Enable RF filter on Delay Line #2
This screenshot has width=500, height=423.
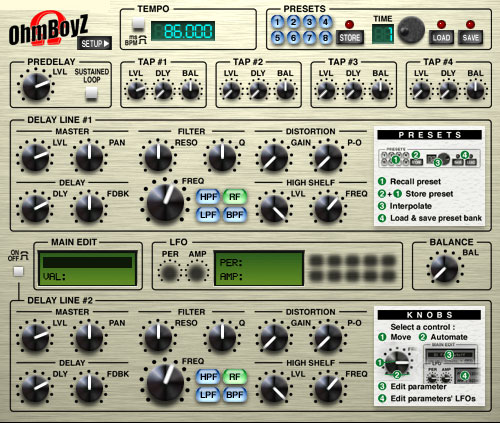(x=235, y=377)
